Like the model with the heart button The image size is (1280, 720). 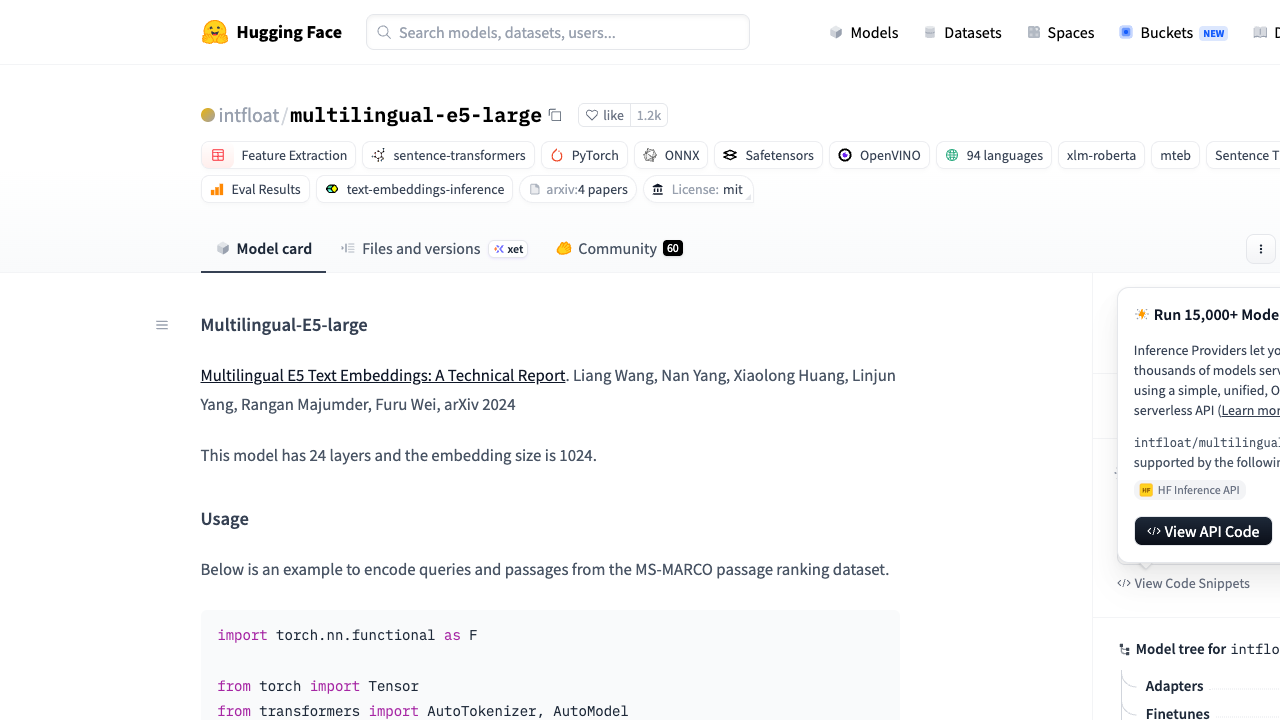[604, 115]
